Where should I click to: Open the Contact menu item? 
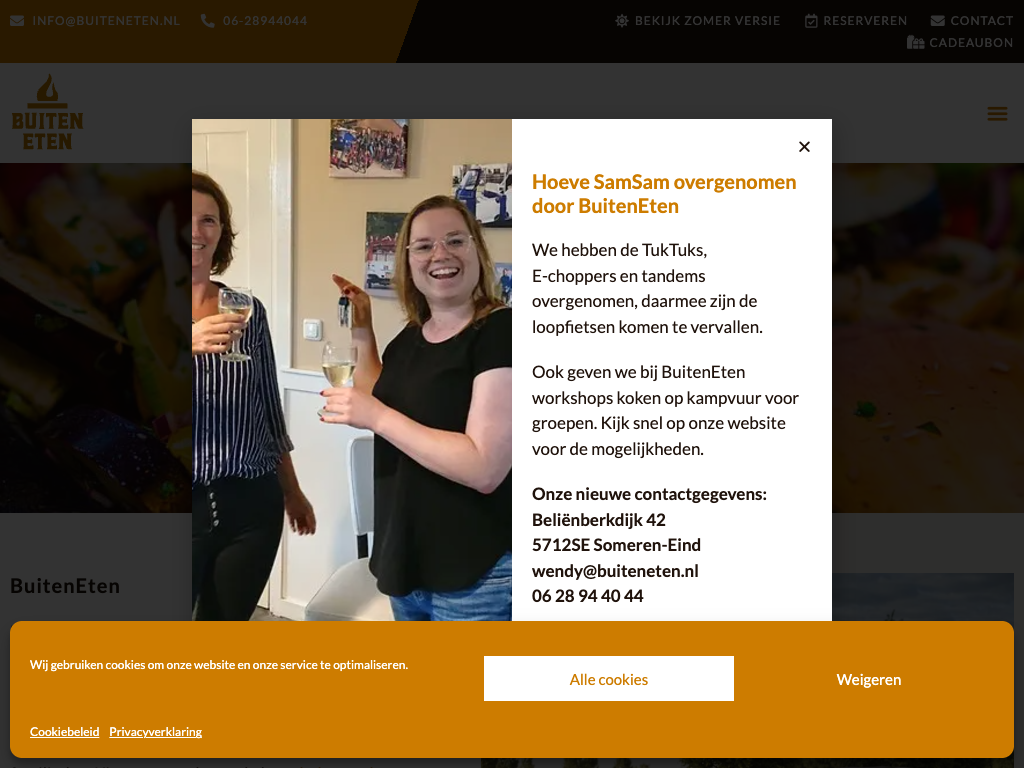tap(982, 21)
